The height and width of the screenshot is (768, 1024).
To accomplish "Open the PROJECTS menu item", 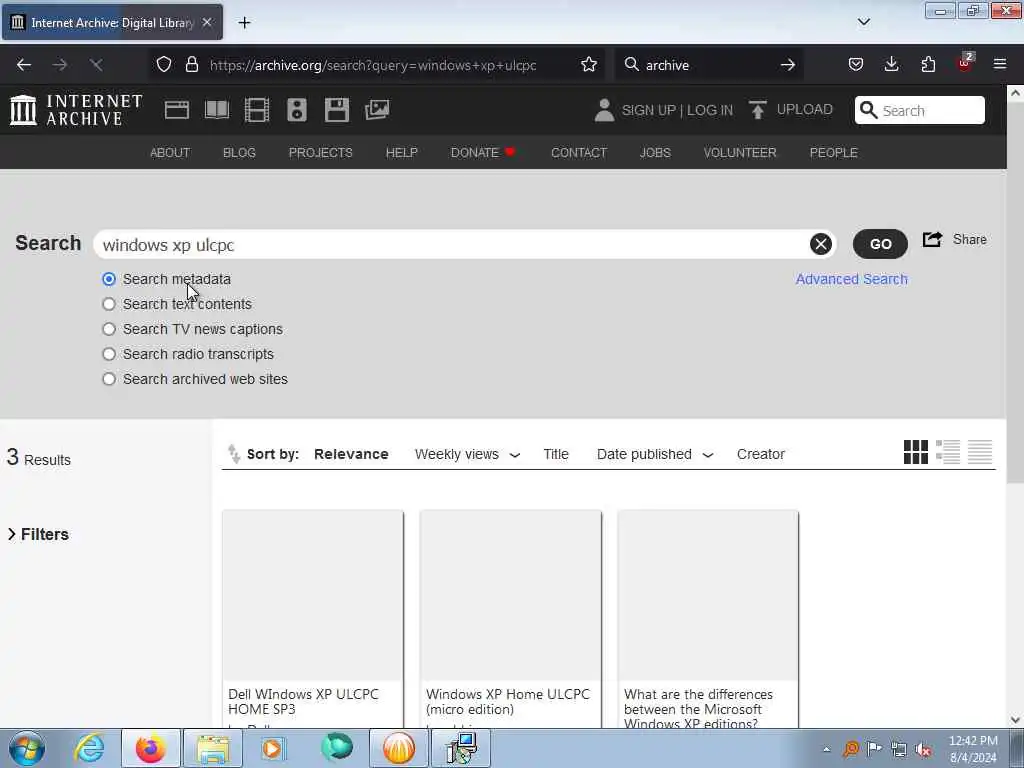I will tap(321, 152).
